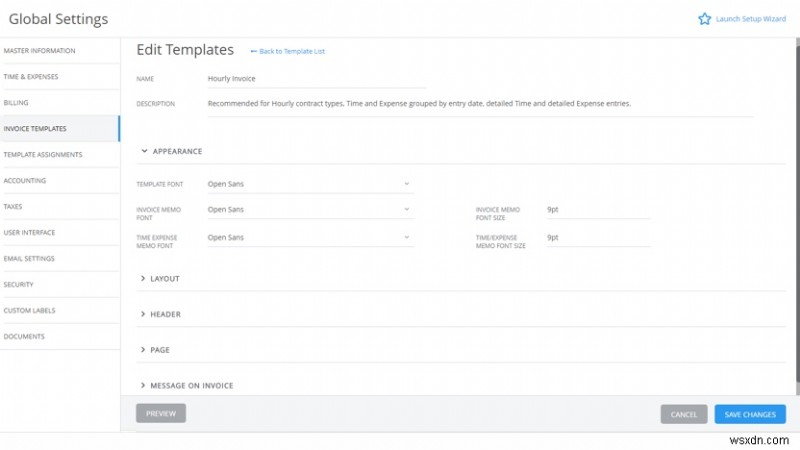
Task: Open the Time Expense Memo Font dropdown
Action: pos(309,237)
